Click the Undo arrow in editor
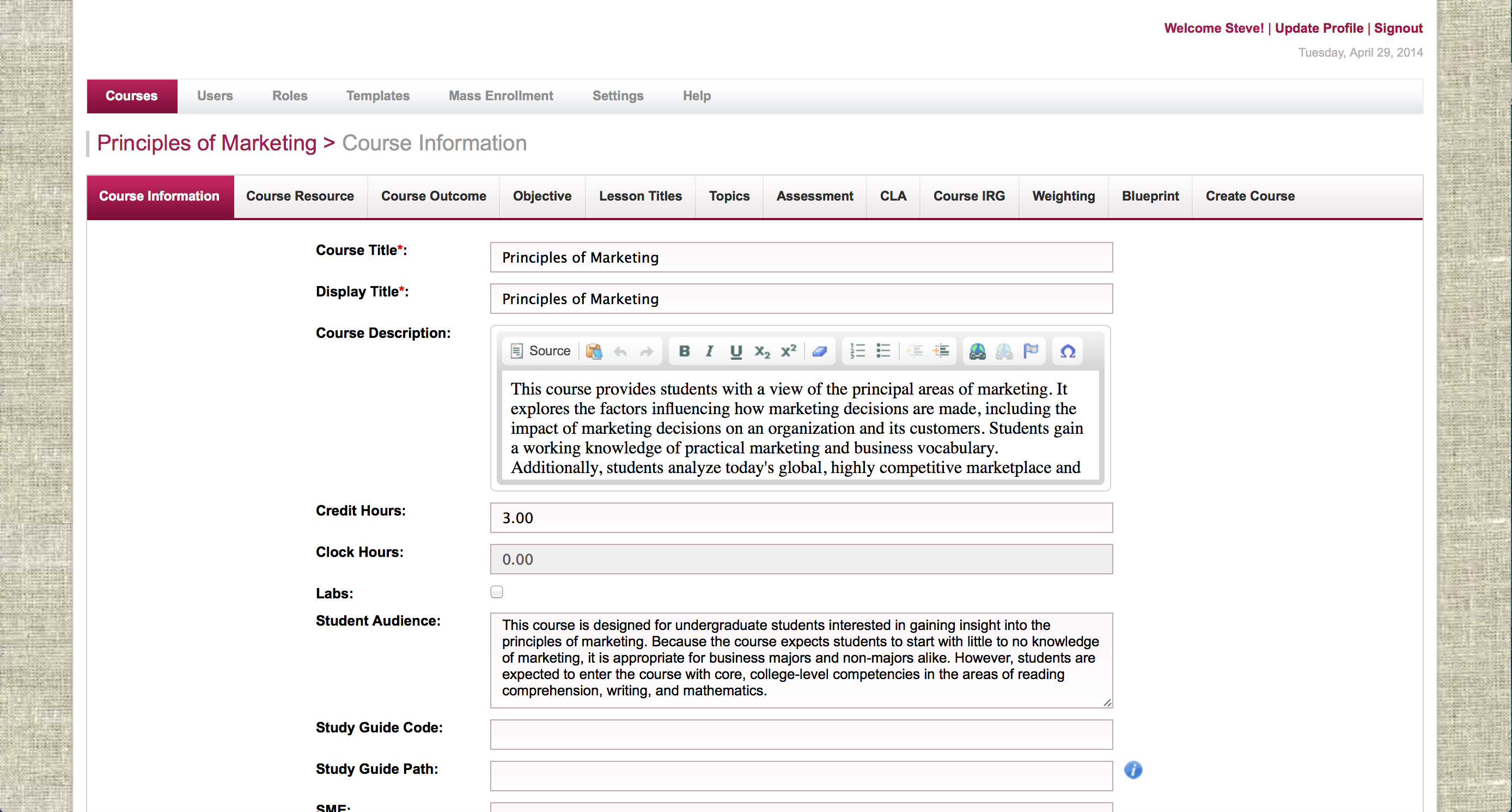The height and width of the screenshot is (812, 1512). [620, 351]
